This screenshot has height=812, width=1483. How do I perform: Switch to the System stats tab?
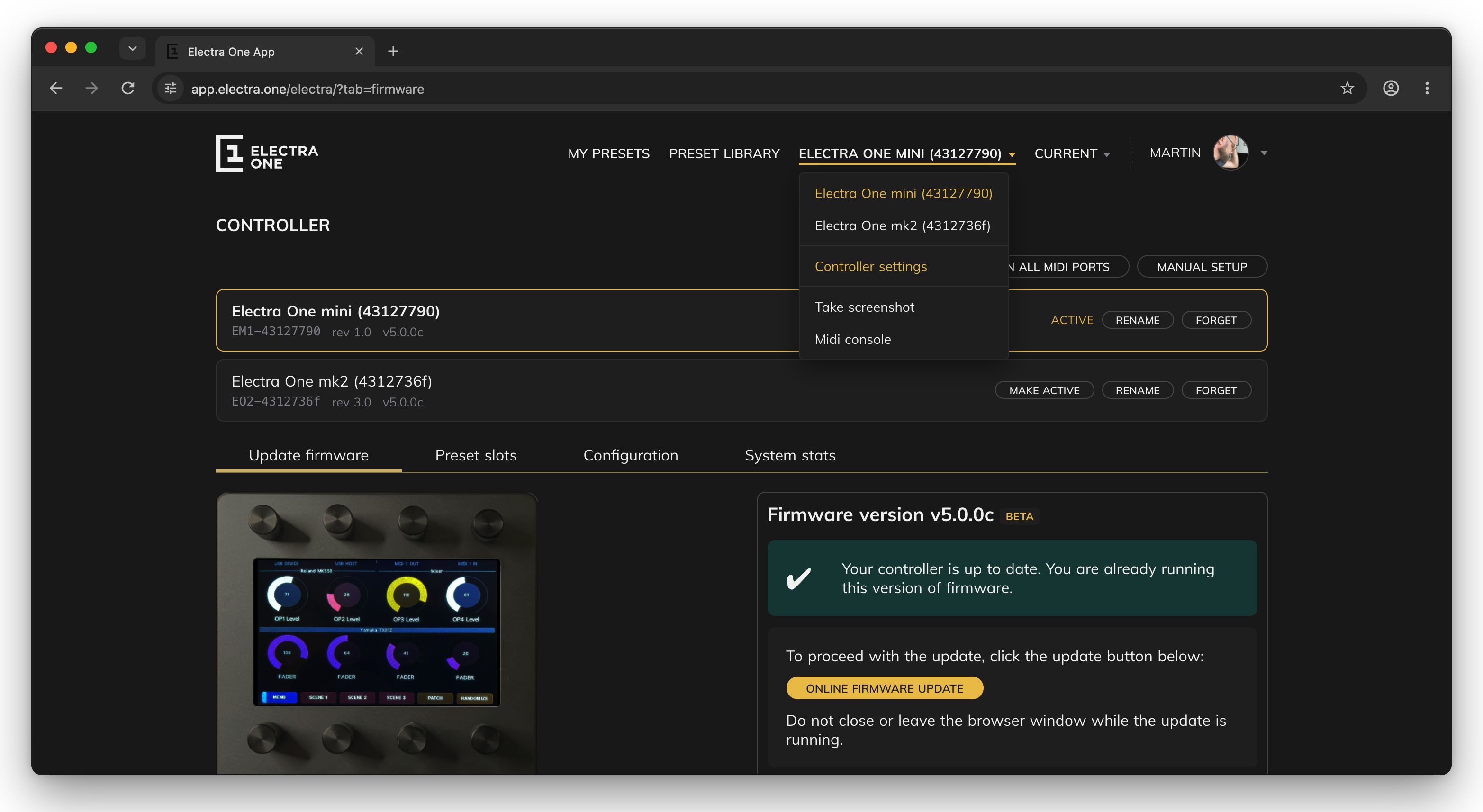click(x=790, y=455)
